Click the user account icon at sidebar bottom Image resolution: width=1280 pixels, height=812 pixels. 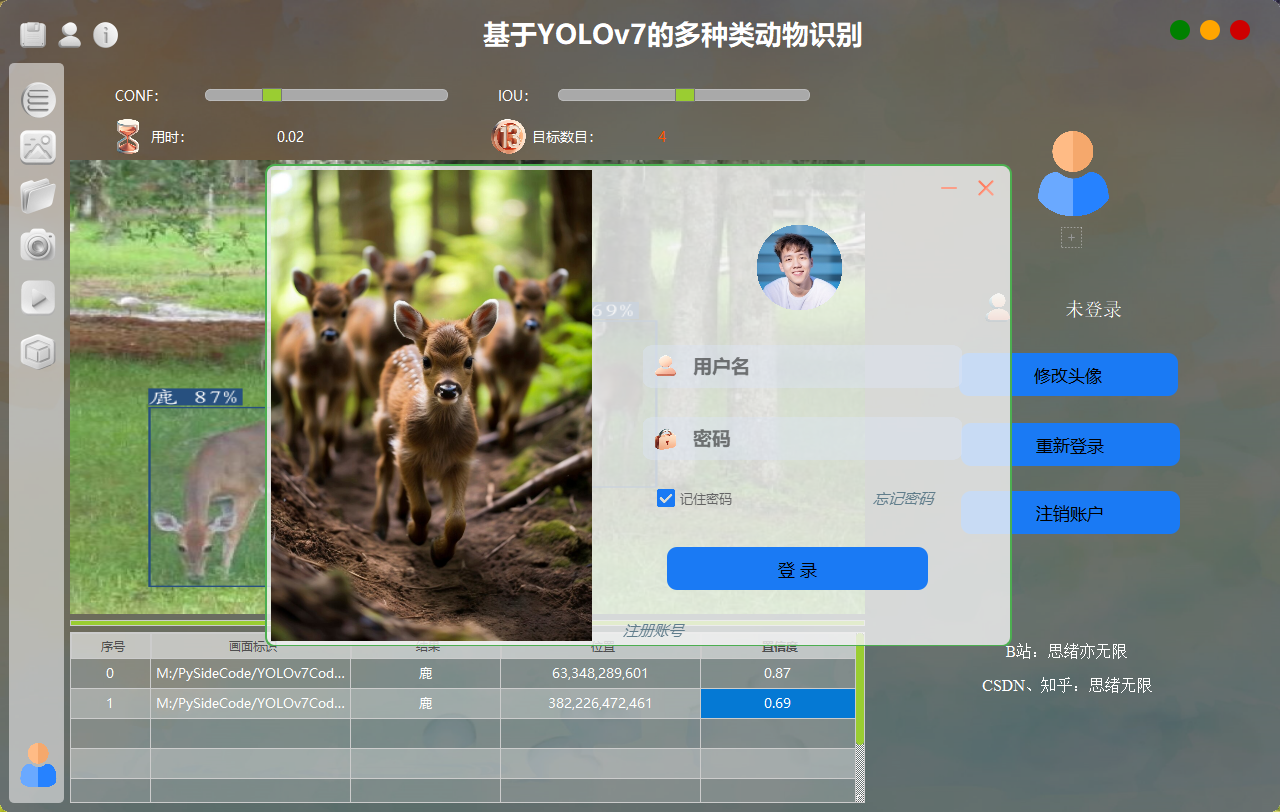click(x=38, y=765)
